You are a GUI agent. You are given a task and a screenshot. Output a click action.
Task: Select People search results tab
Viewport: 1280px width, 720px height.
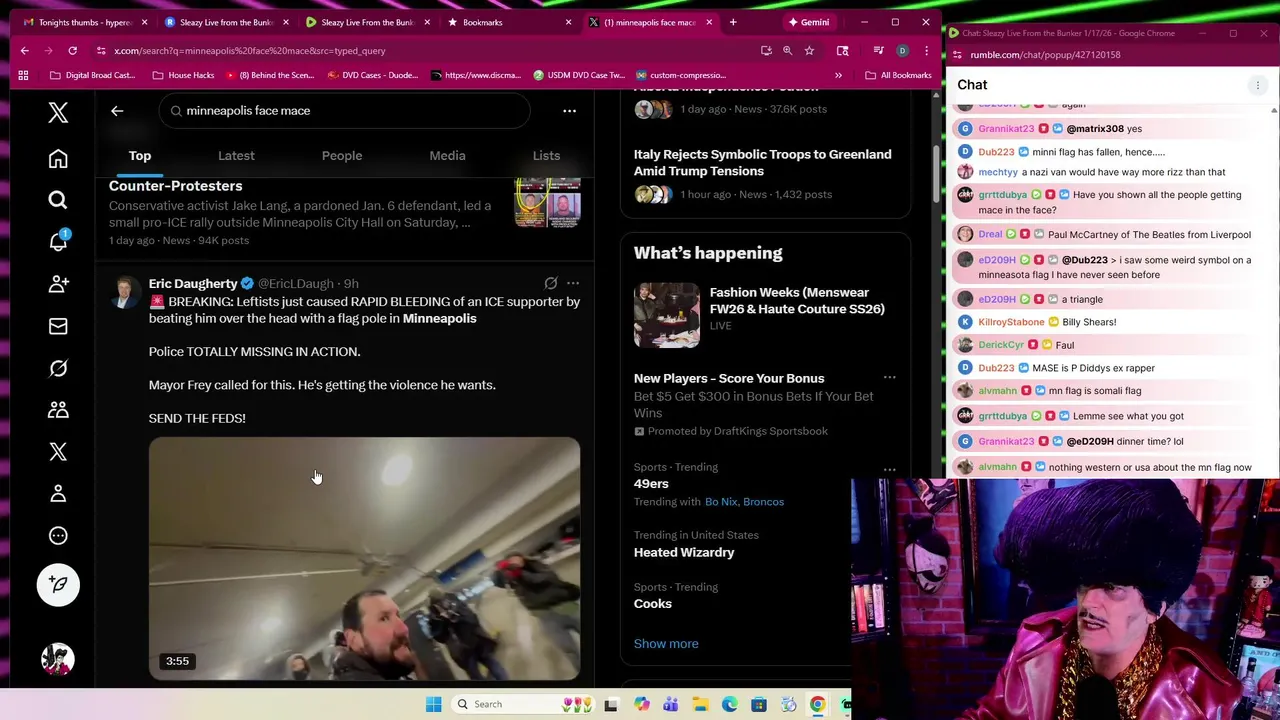point(342,155)
